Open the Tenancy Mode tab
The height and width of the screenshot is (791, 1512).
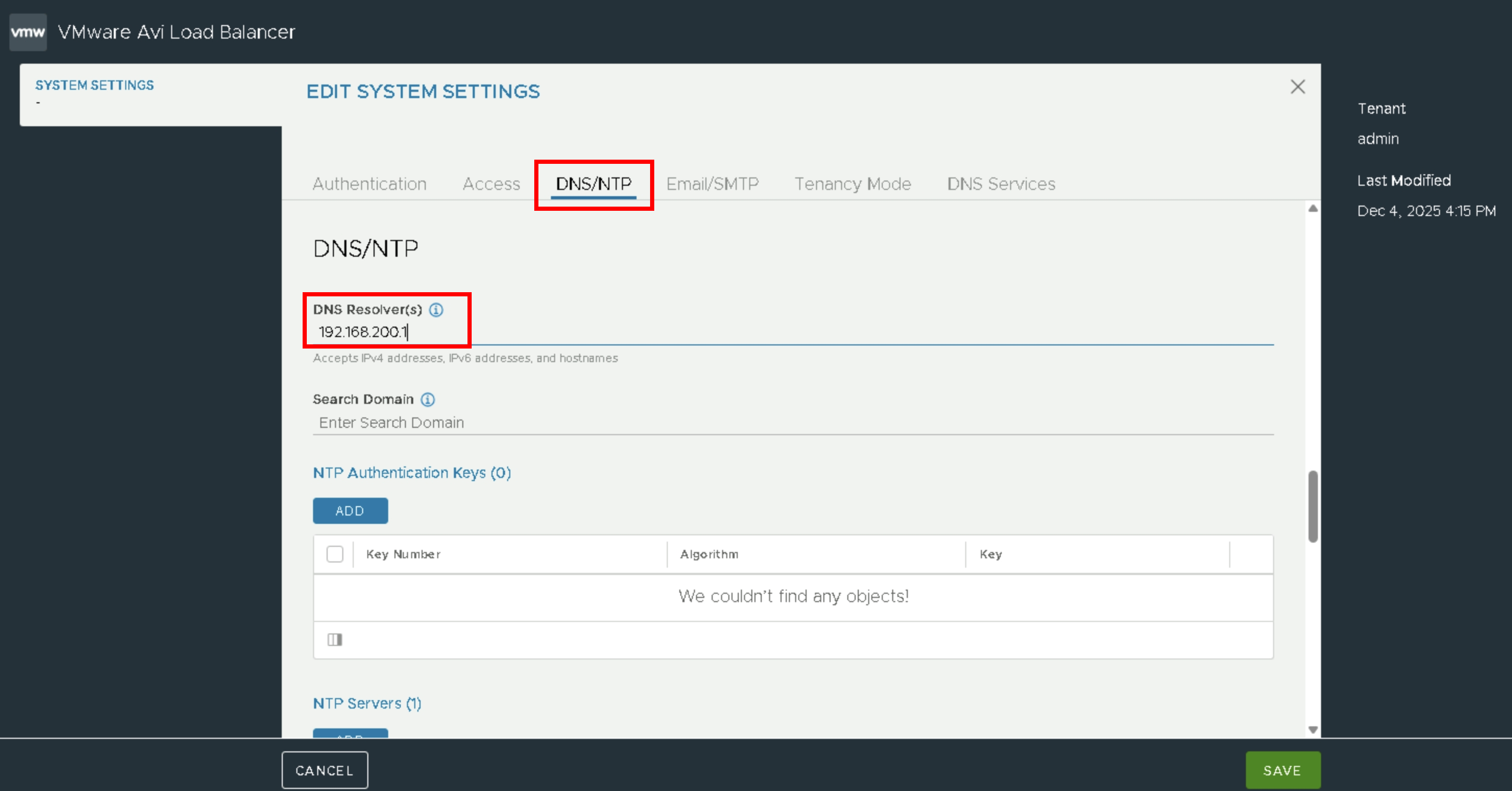pyautogui.click(x=853, y=184)
